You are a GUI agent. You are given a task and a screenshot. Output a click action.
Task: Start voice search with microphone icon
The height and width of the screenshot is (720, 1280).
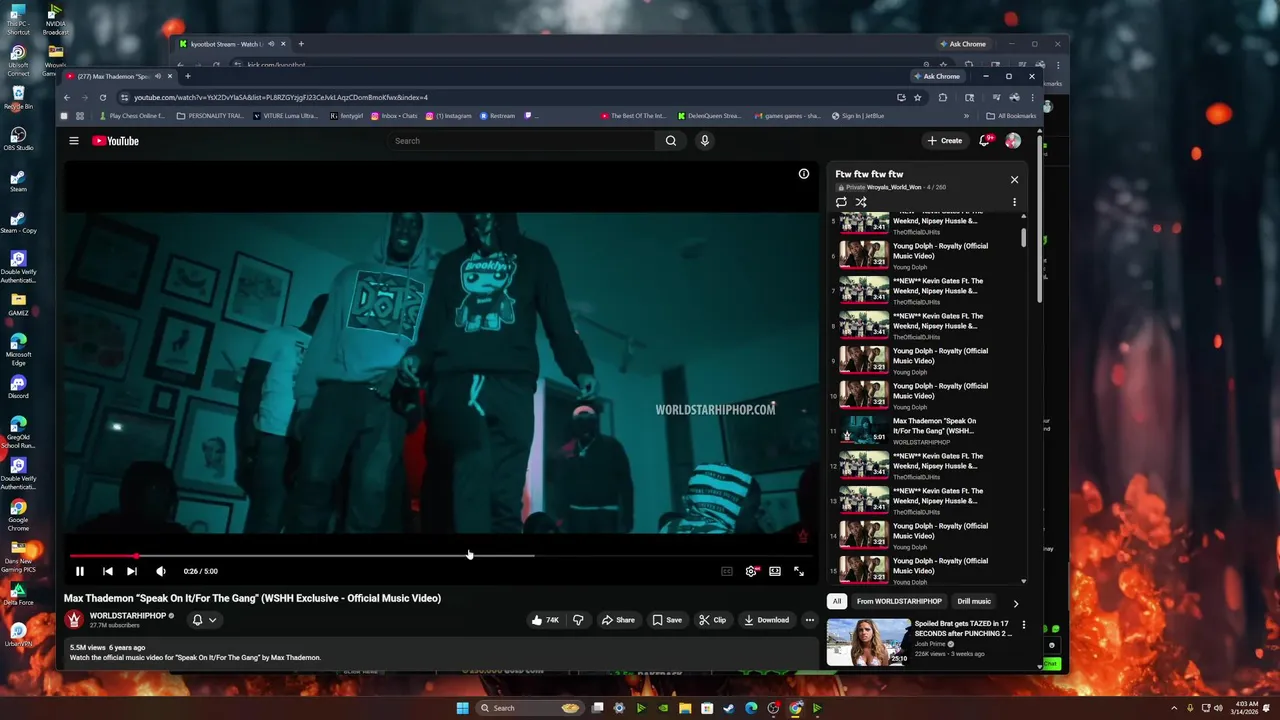tap(705, 141)
